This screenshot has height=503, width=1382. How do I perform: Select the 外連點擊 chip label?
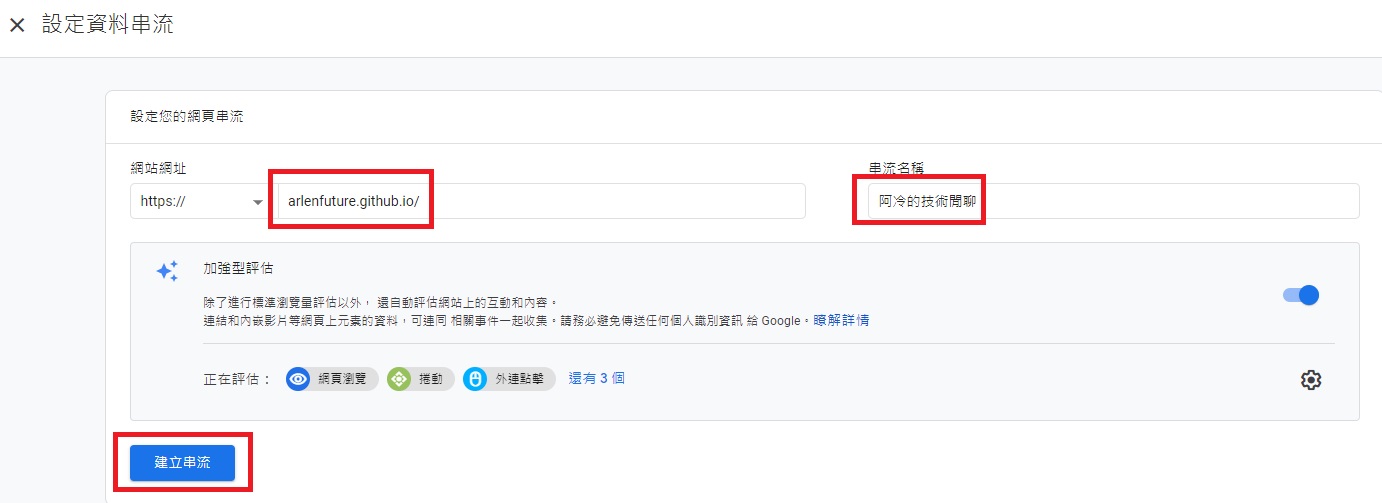520,379
